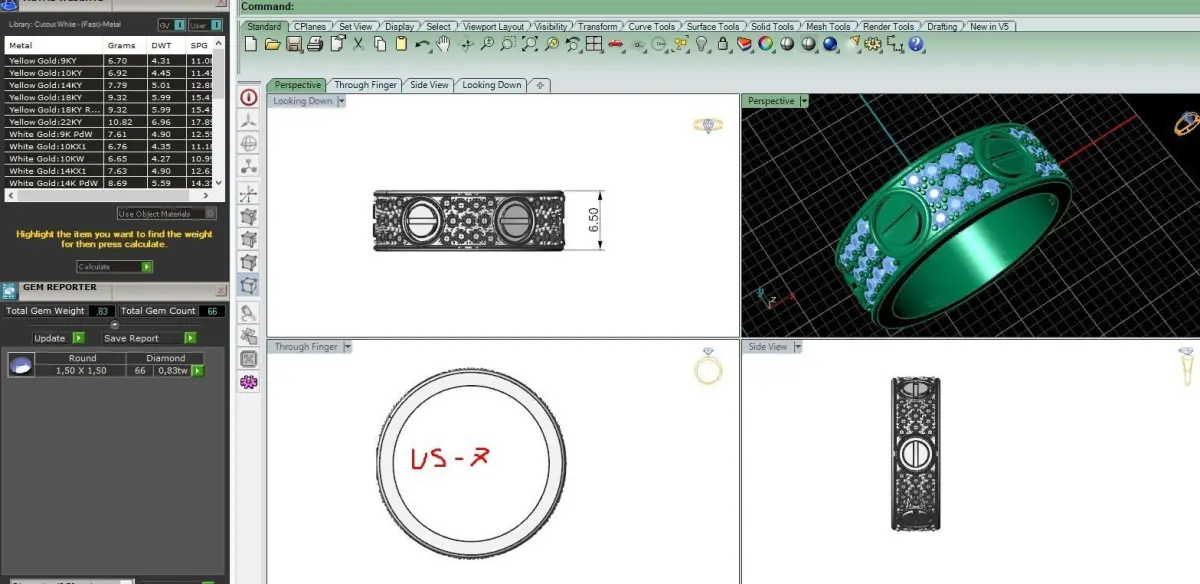Click the gear Options icon
Image resolution: width=1200 pixels, height=584 pixels.
pyautogui.click(x=873, y=43)
